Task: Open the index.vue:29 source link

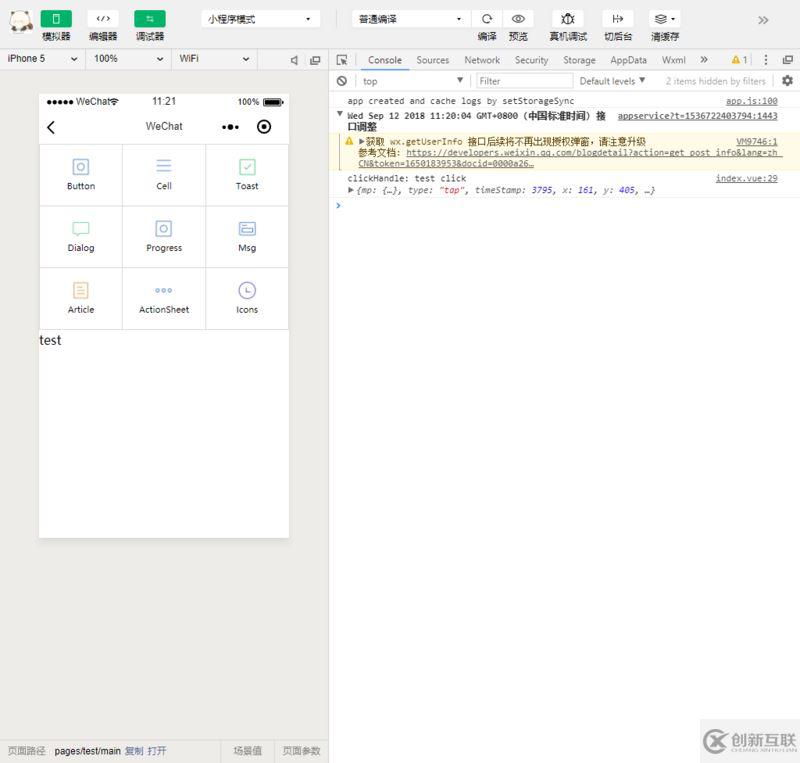Action: pyautogui.click(x=746, y=178)
